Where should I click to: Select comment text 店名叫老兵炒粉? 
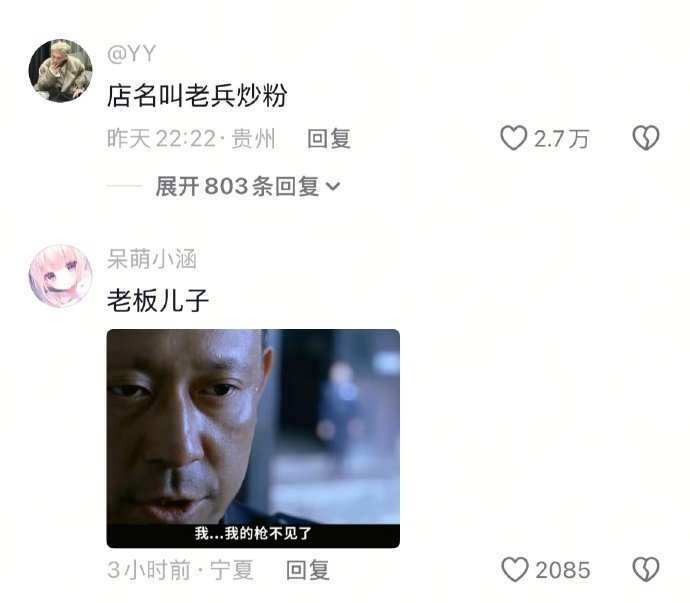point(197,96)
